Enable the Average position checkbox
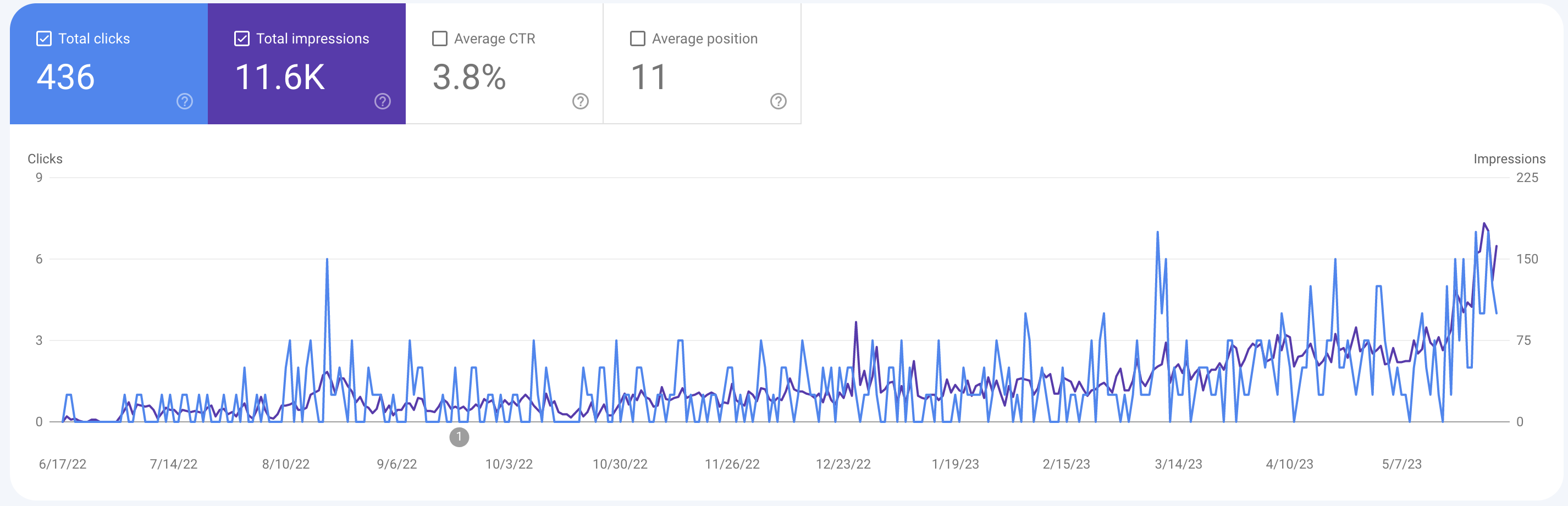The width and height of the screenshot is (1568, 506). click(x=637, y=39)
